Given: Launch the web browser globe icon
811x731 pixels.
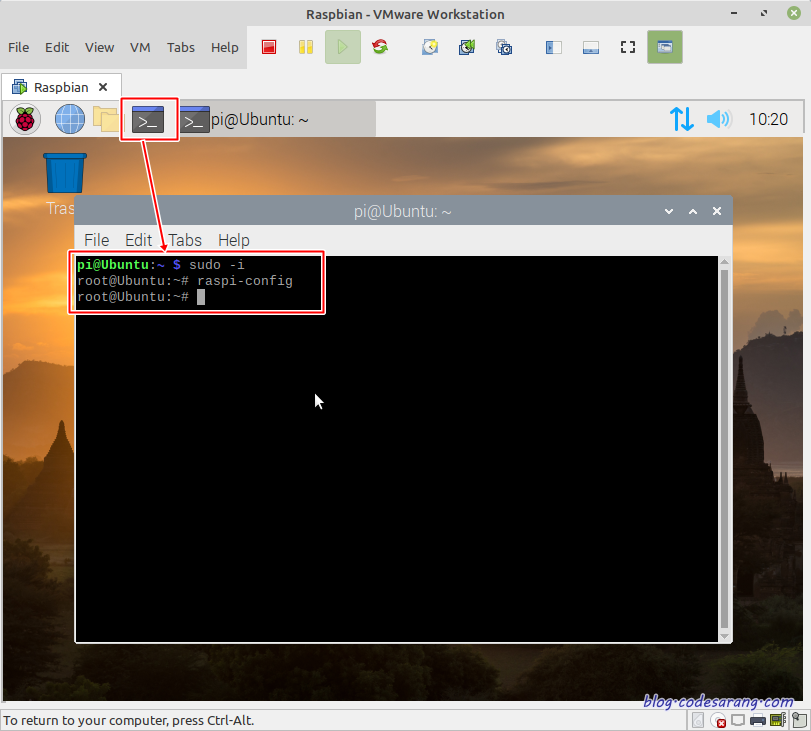Looking at the screenshot, I should tap(70, 119).
